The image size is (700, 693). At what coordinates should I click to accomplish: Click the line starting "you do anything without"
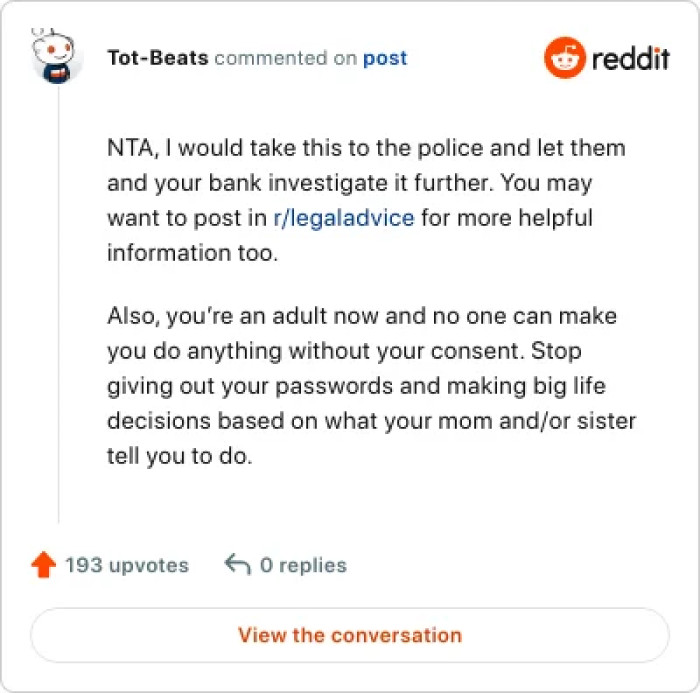click(344, 351)
